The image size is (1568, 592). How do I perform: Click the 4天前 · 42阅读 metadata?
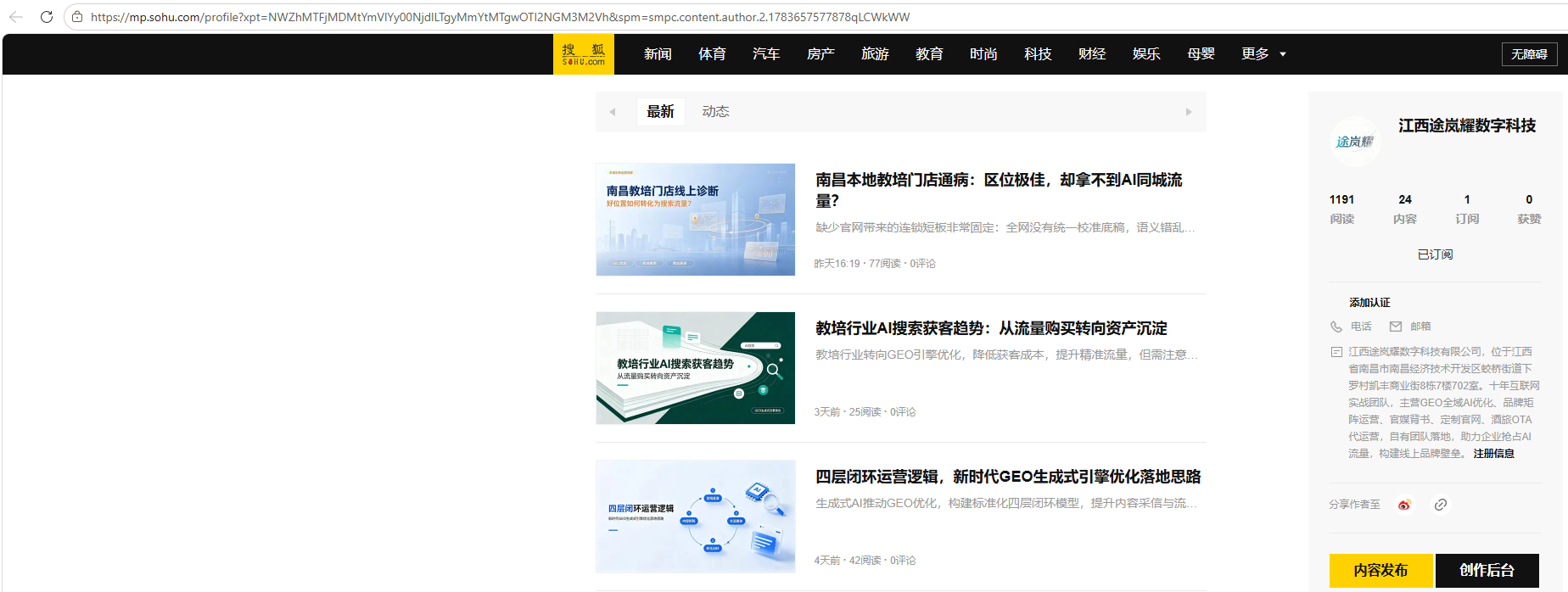[x=865, y=561]
